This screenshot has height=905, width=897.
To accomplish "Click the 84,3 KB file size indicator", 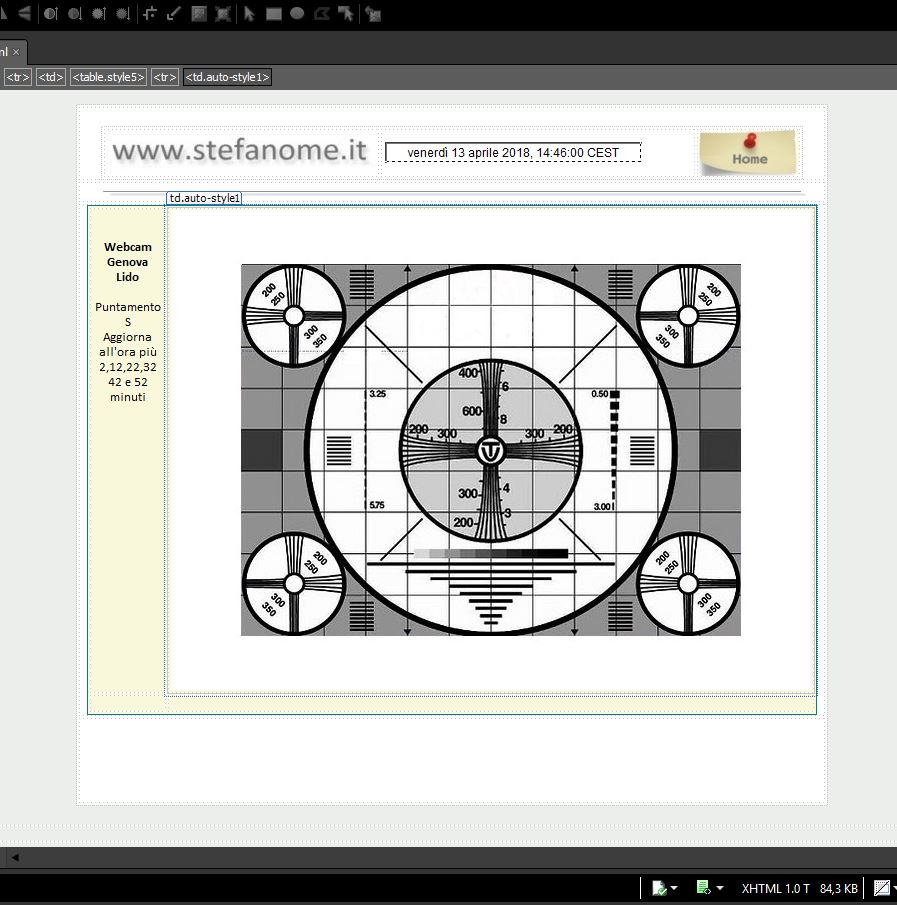I will (838, 888).
